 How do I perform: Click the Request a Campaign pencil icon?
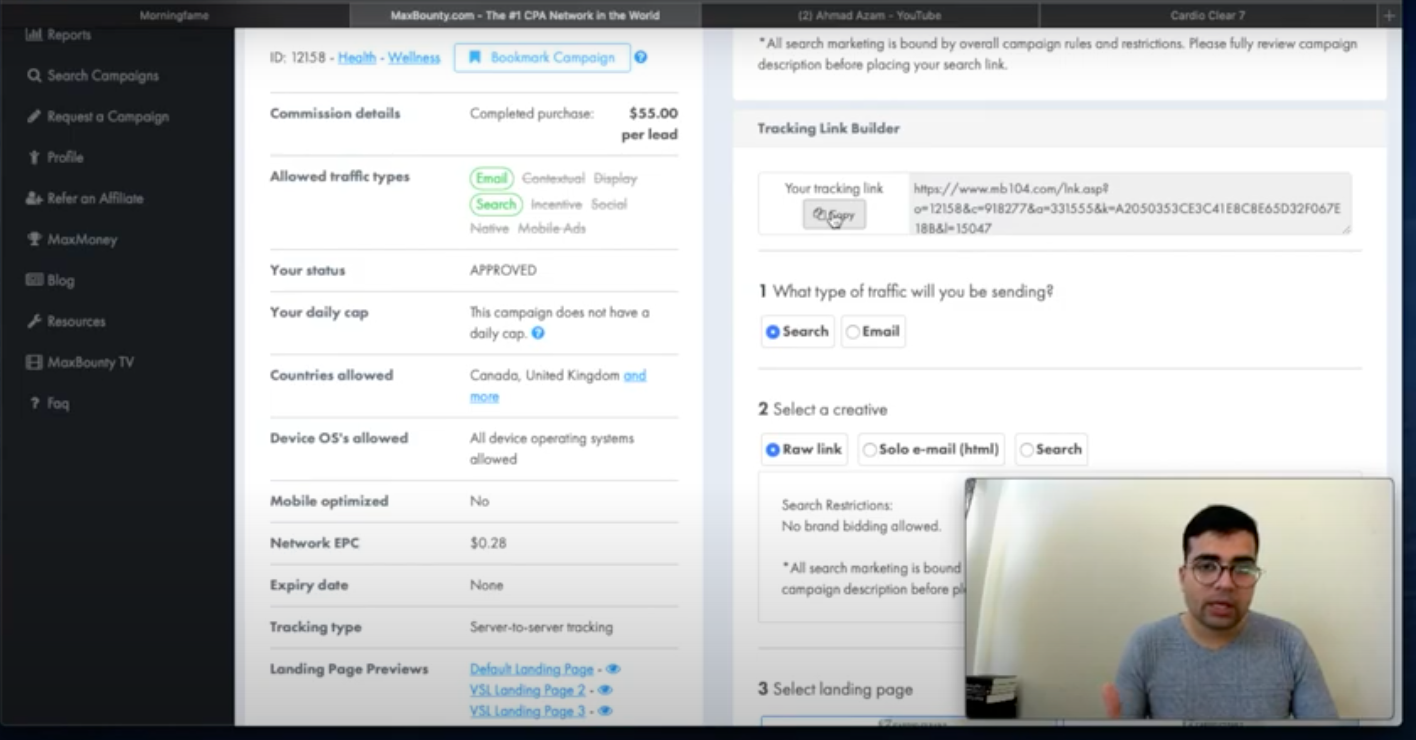(34, 117)
